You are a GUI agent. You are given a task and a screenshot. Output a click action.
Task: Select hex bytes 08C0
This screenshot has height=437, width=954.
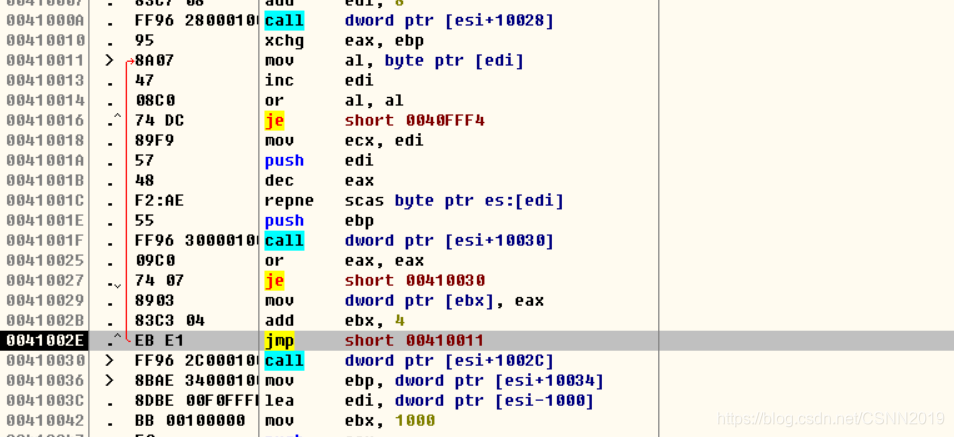(155, 100)
